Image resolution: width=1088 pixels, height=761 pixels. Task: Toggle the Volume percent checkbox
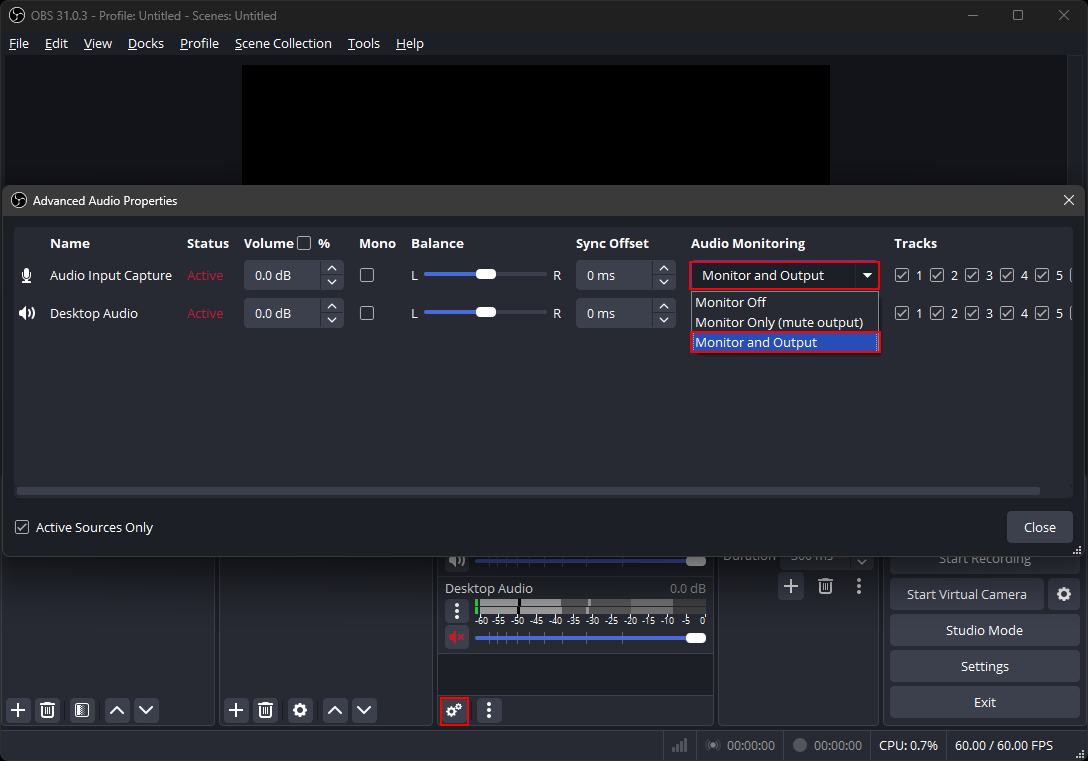coord(304,243)
